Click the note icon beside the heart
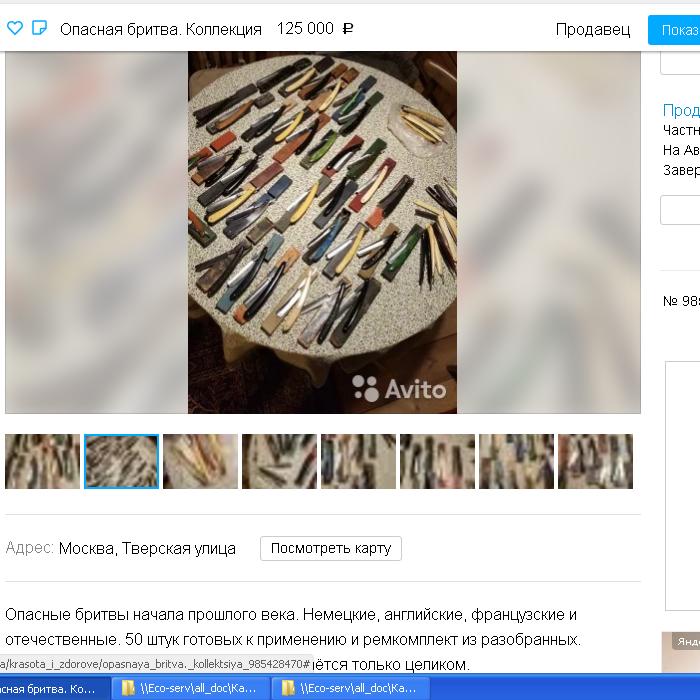This screenshot has height=700, width=700. (x=40, y=28)
